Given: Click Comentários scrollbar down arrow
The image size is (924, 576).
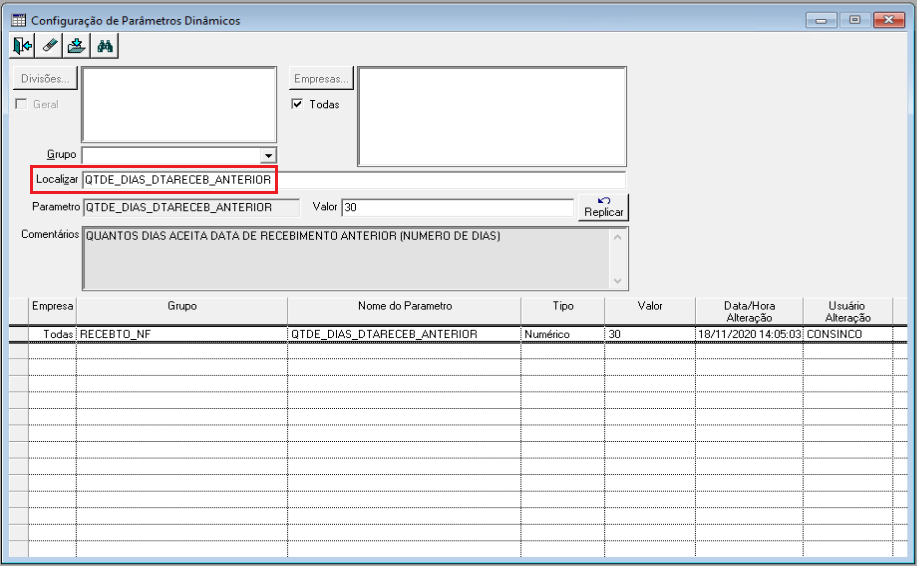Looking at the screenshot, I should pyautogui.click(x=618, y=281).
